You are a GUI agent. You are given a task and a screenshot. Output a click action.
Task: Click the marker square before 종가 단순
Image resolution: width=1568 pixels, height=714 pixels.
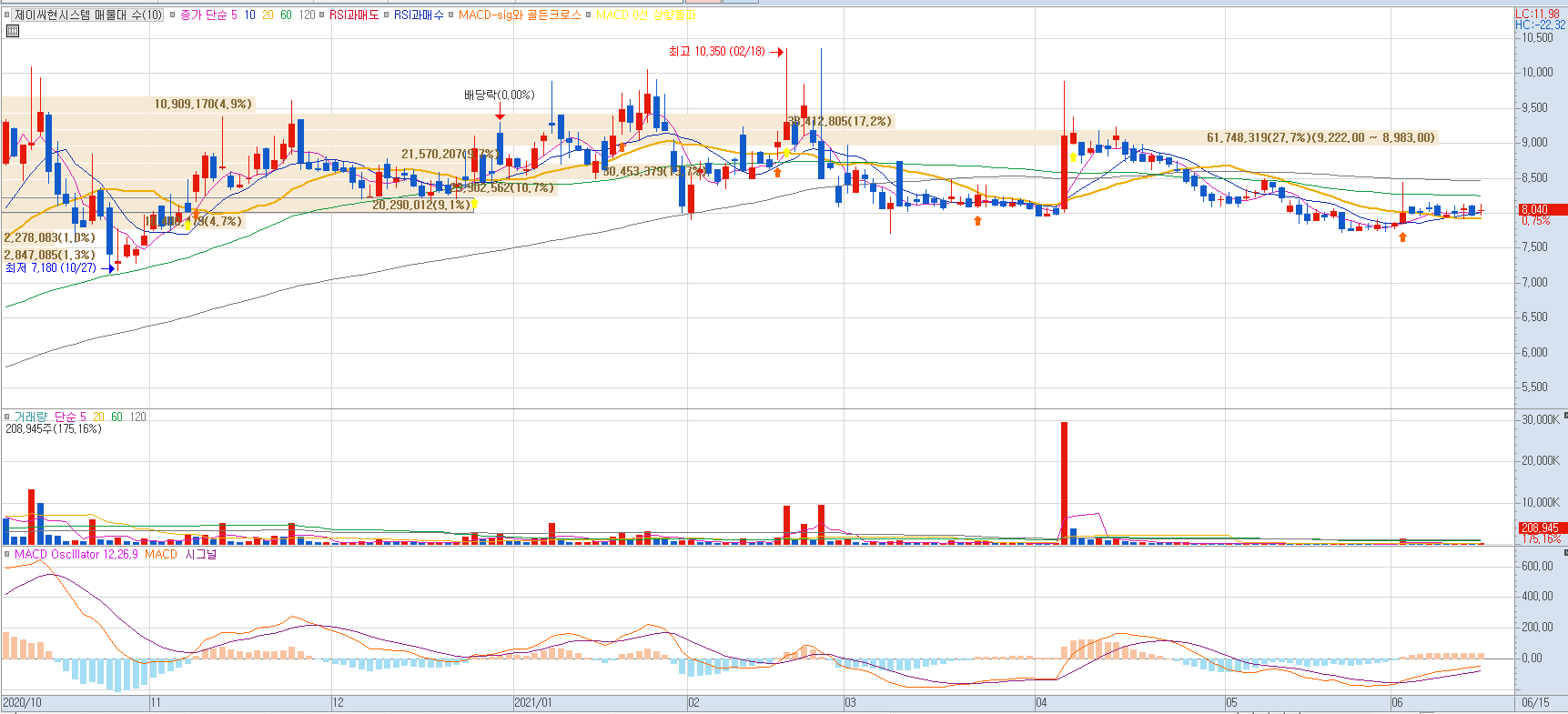pyautogui.click(x=172, y=15)
